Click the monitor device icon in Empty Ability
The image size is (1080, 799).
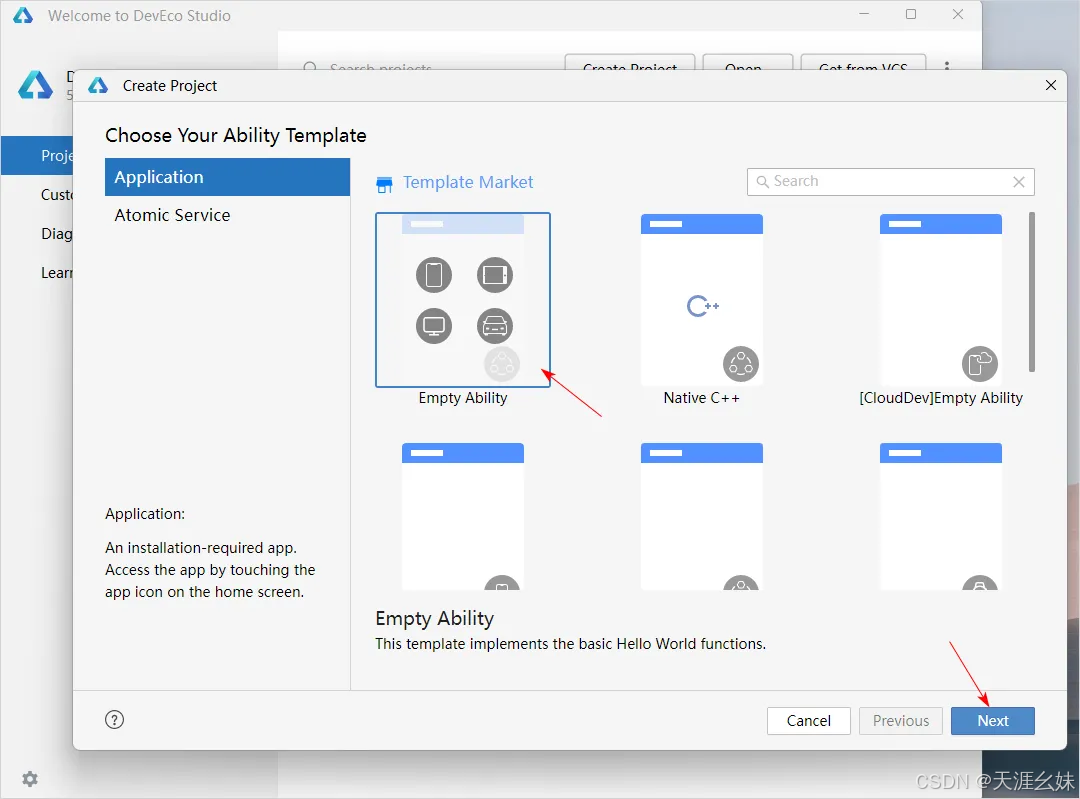pyautogui.click(x=434, y=326)
